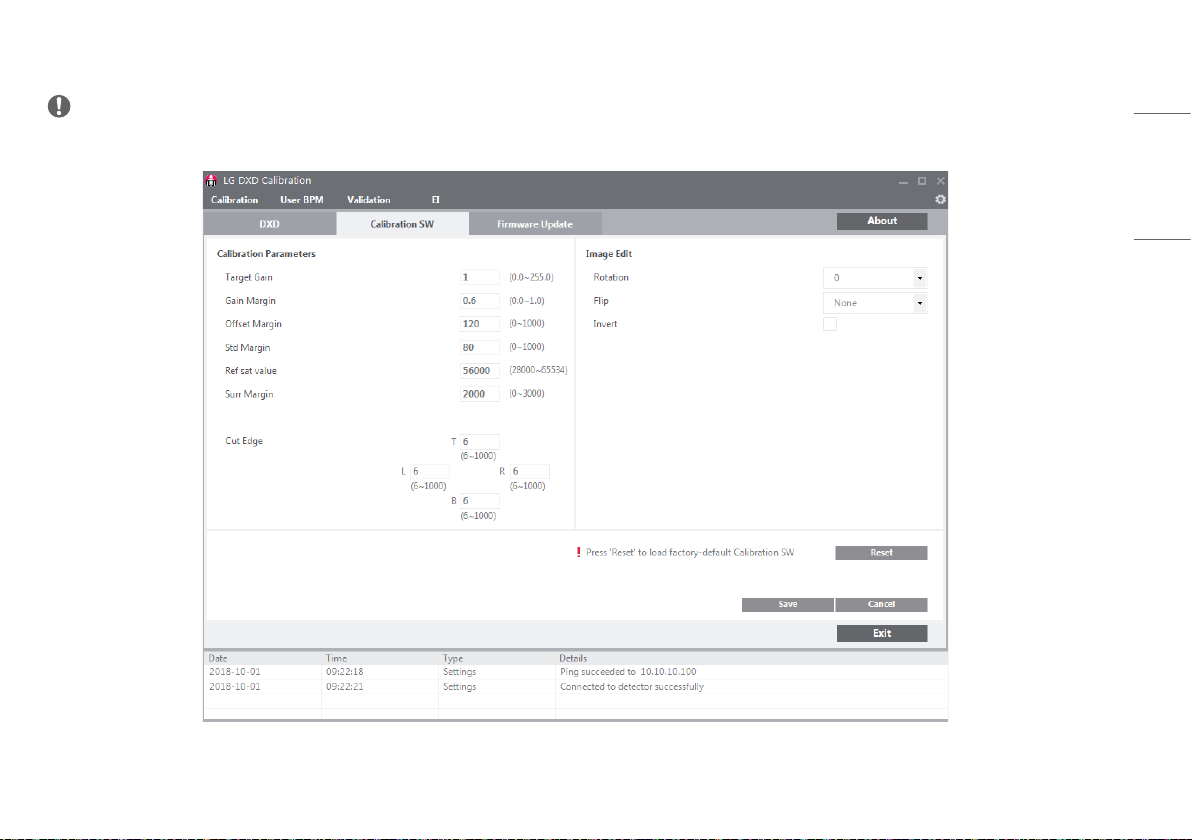
Task: Click the Cut Edge R input field
Action: click(x=530, y=471)
